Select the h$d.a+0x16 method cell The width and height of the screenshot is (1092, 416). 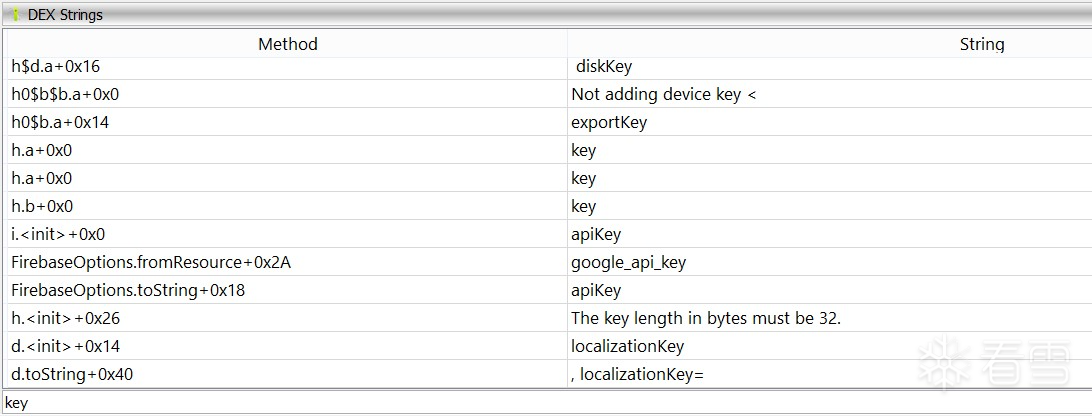pyautogui.click(x=56, y=66)
